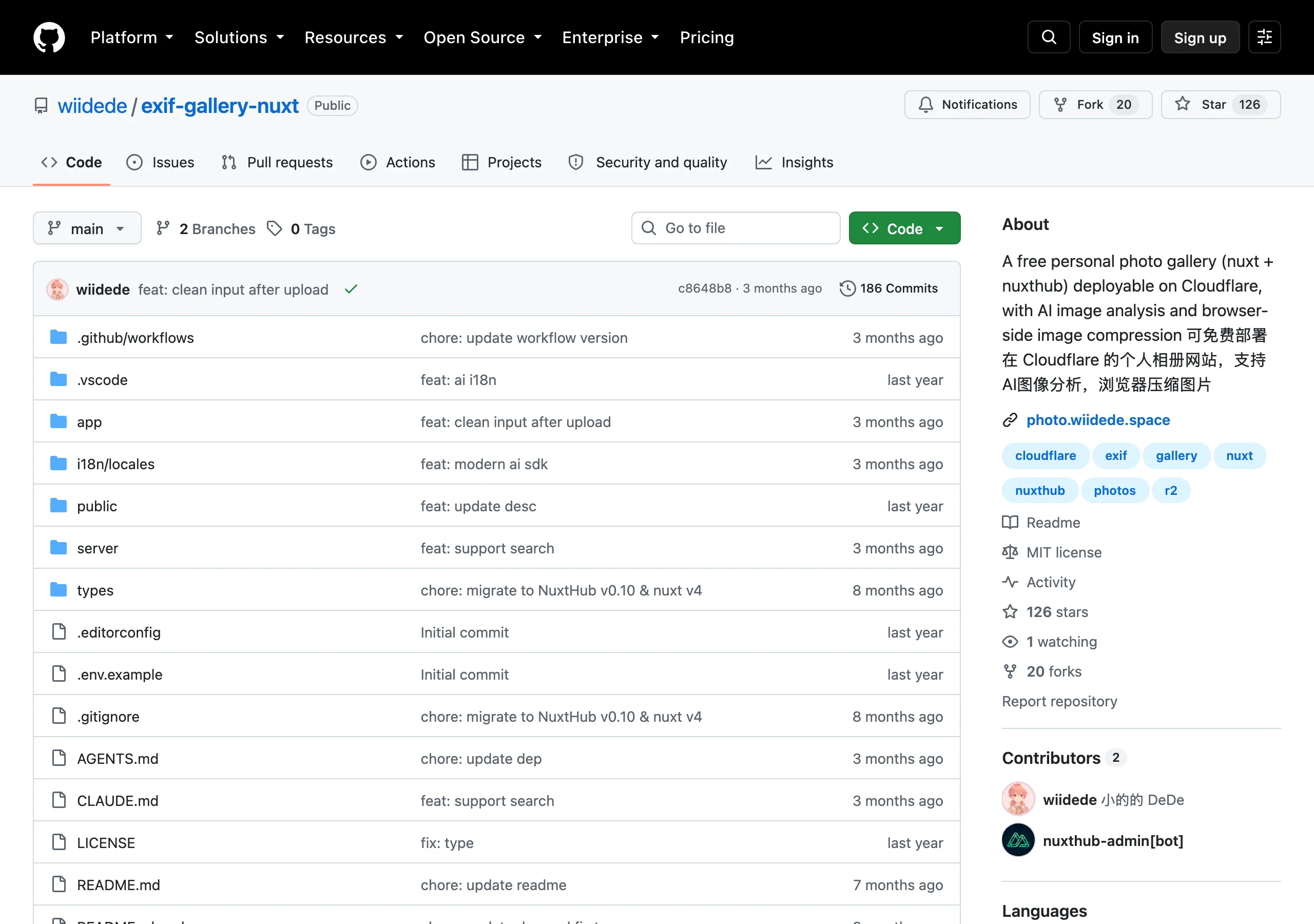Viewport: 1314px width, 924px height.
Task: Click the tag icon next to 0 Tags
Action: [275, 228]
